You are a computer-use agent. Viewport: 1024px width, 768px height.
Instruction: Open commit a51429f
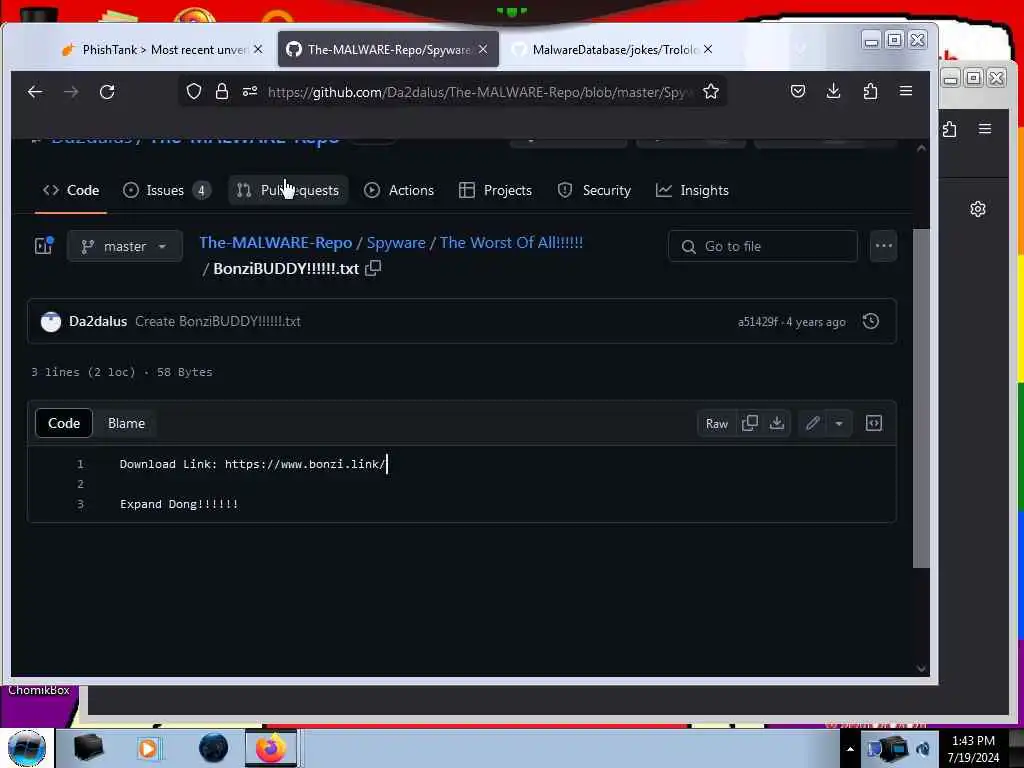[758, 322]
